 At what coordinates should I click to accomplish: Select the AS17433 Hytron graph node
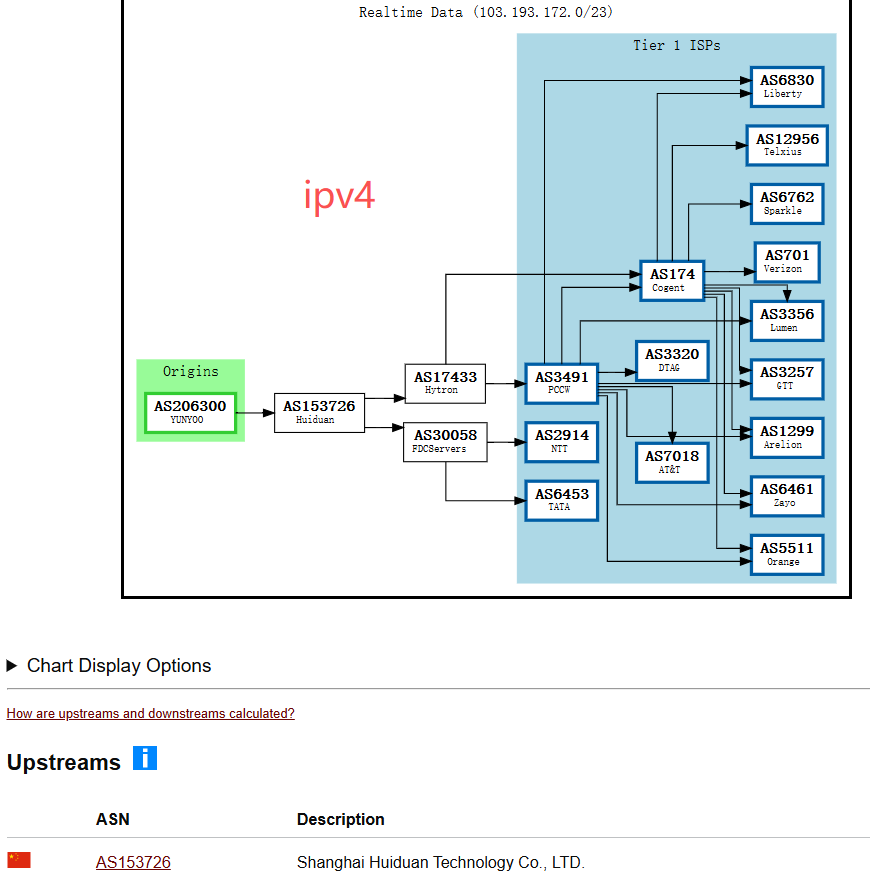[x=445, y=384]
